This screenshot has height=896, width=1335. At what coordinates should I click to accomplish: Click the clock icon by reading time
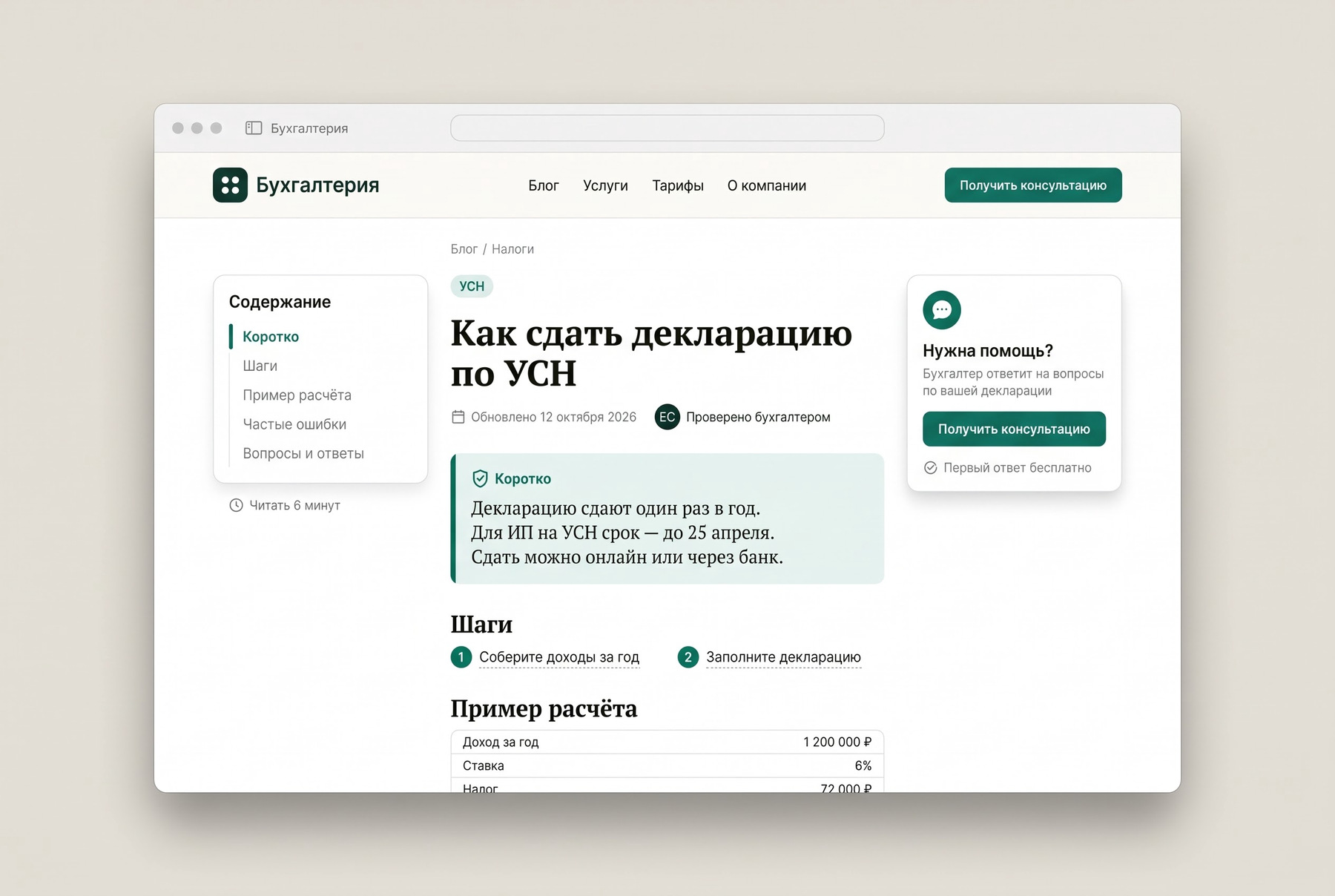pyautogui.click(x=236, y=505)
